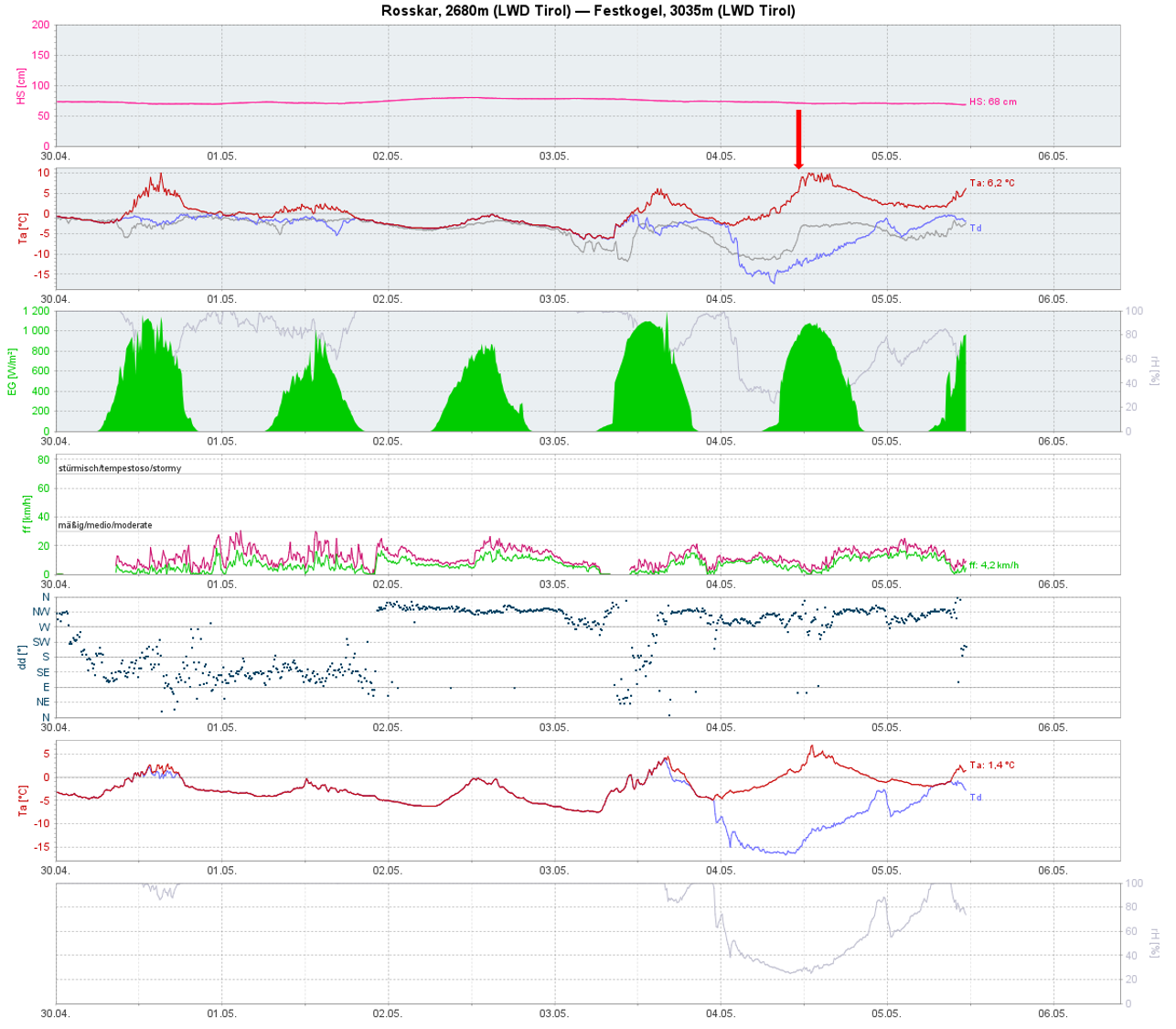Select the pink 'HS: 68 cm' value label
The width and height of the screenshot is (1176, 1029).
pyautogui.click(x=992, y=102)
